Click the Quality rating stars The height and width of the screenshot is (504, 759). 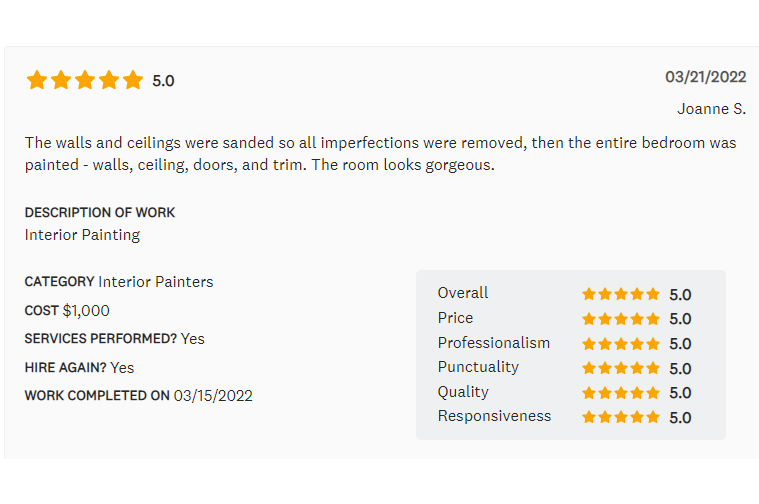(x=621, y=393)
